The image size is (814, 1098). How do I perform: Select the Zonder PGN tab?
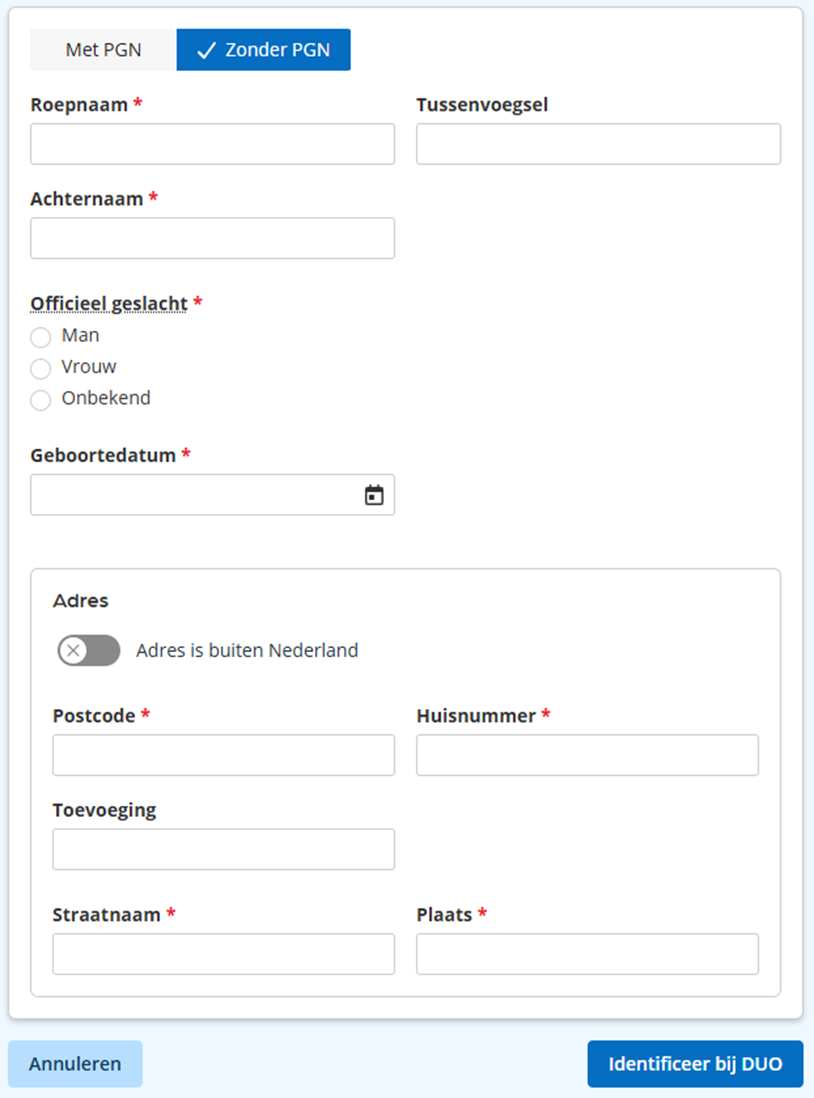(264, 50)
